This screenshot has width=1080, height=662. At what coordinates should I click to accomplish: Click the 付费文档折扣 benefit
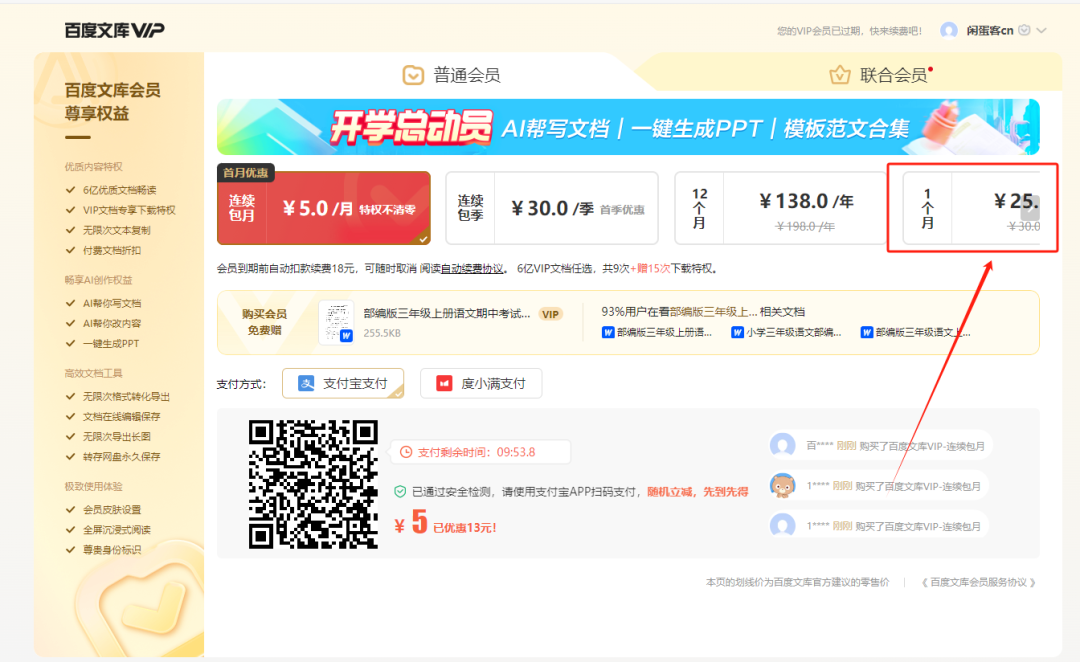coord(112,250)
